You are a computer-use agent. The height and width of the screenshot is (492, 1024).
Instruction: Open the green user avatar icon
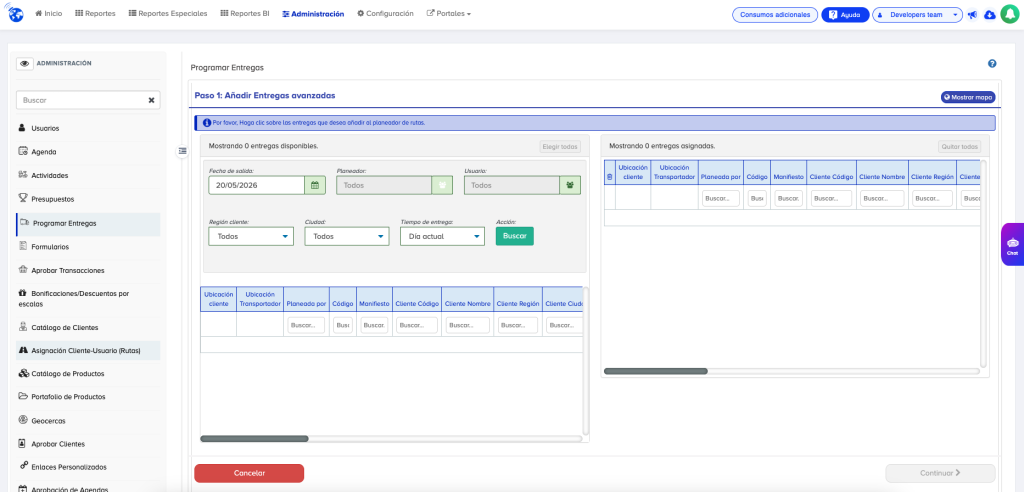[x=1010, y=14]
